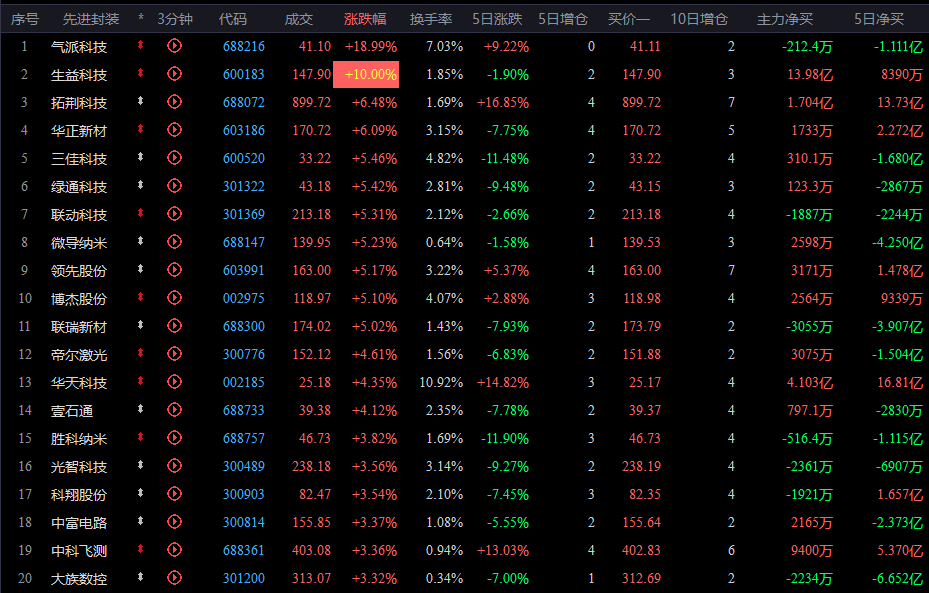Click the highlighted +10.00% change cell

tap(366, 75)
